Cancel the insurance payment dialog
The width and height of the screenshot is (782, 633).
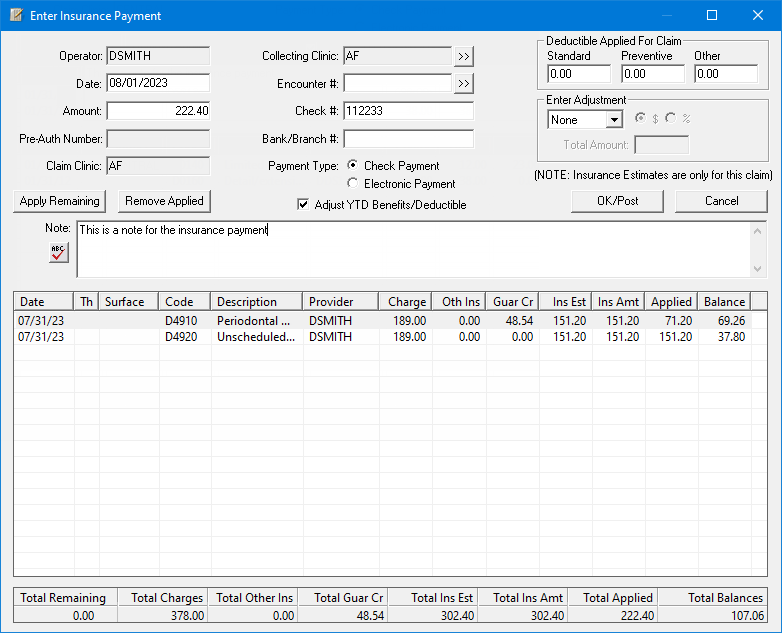pos(721,201)
